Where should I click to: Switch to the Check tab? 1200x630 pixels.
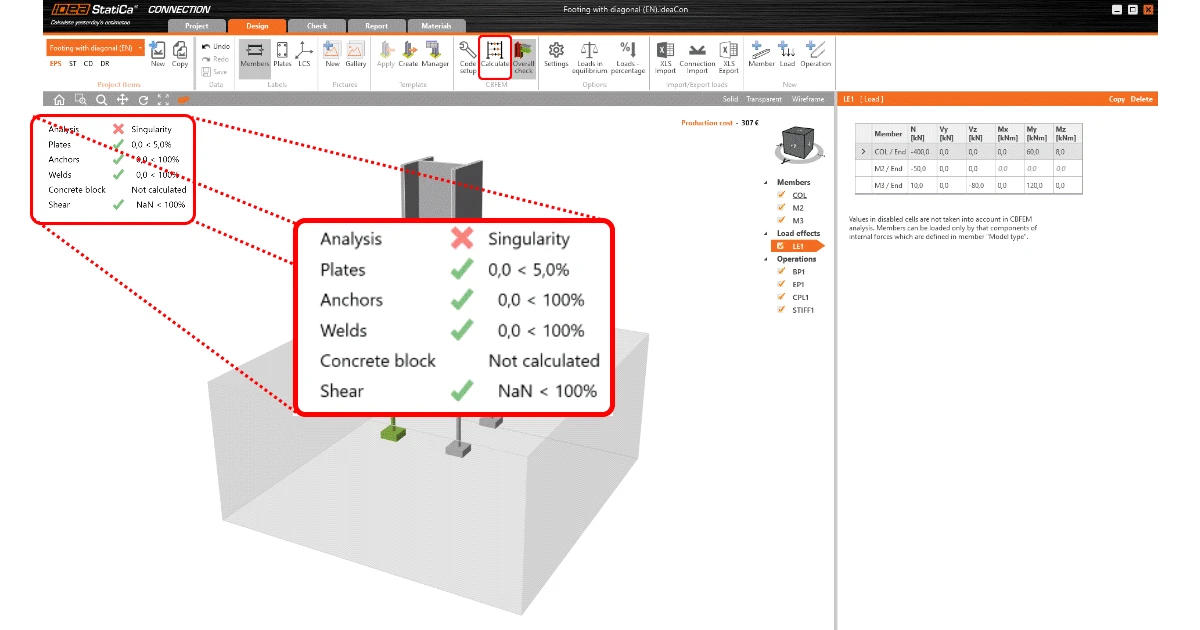[316, 26]
